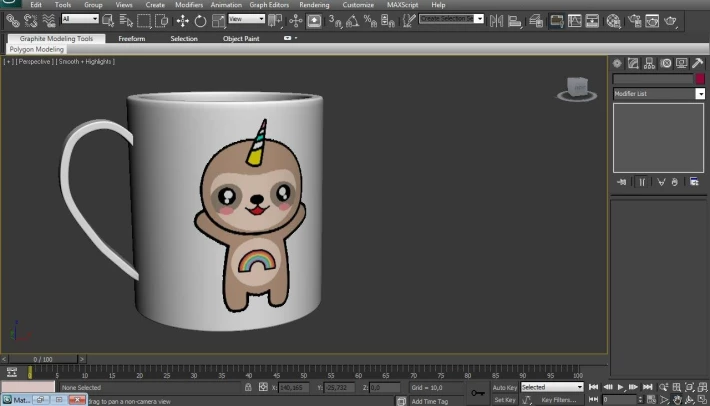Open the Rendering menu
This screenshot has width=710, height=406.
click(314, 5)
